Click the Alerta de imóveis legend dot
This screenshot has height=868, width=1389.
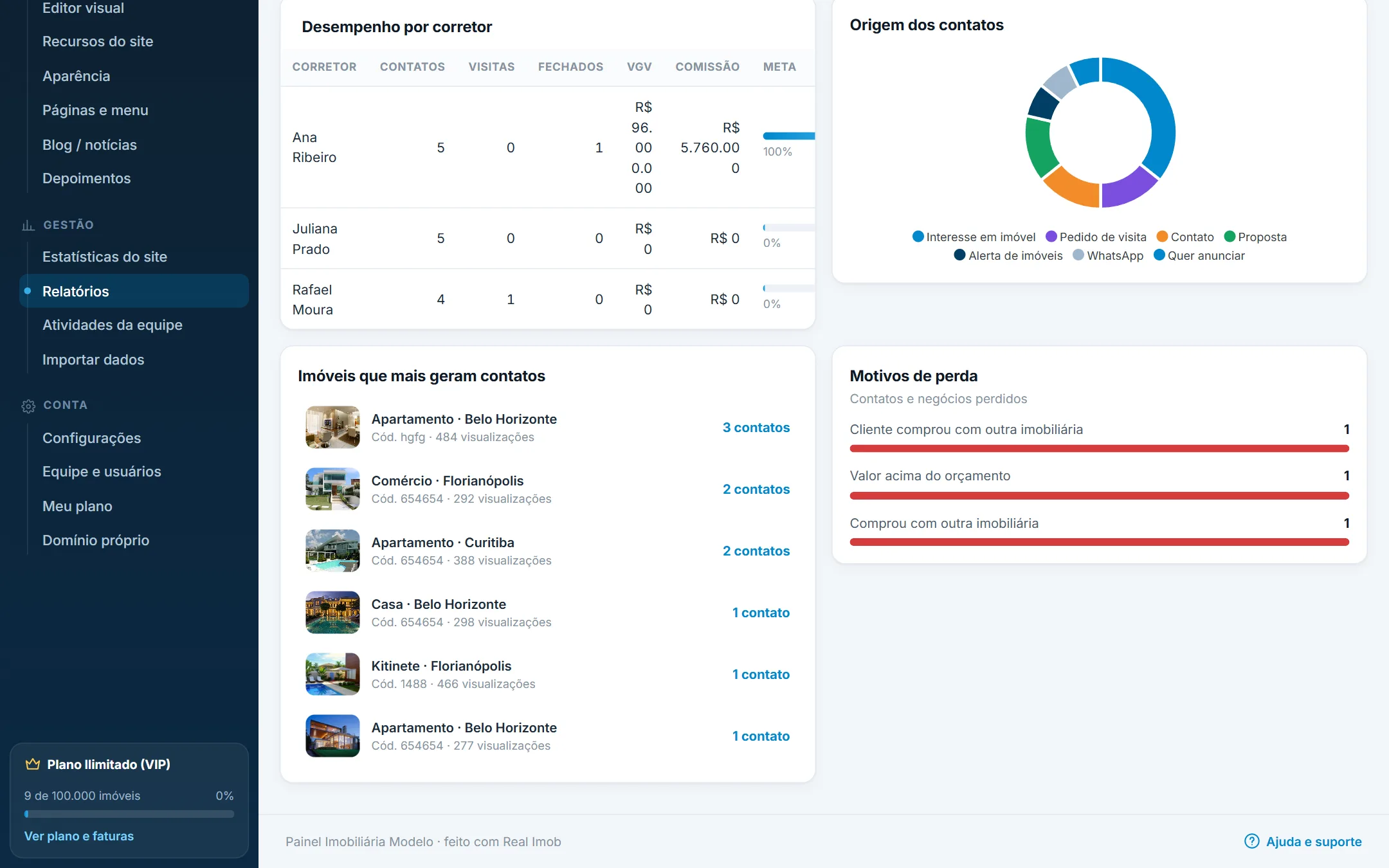click(960, 255)
